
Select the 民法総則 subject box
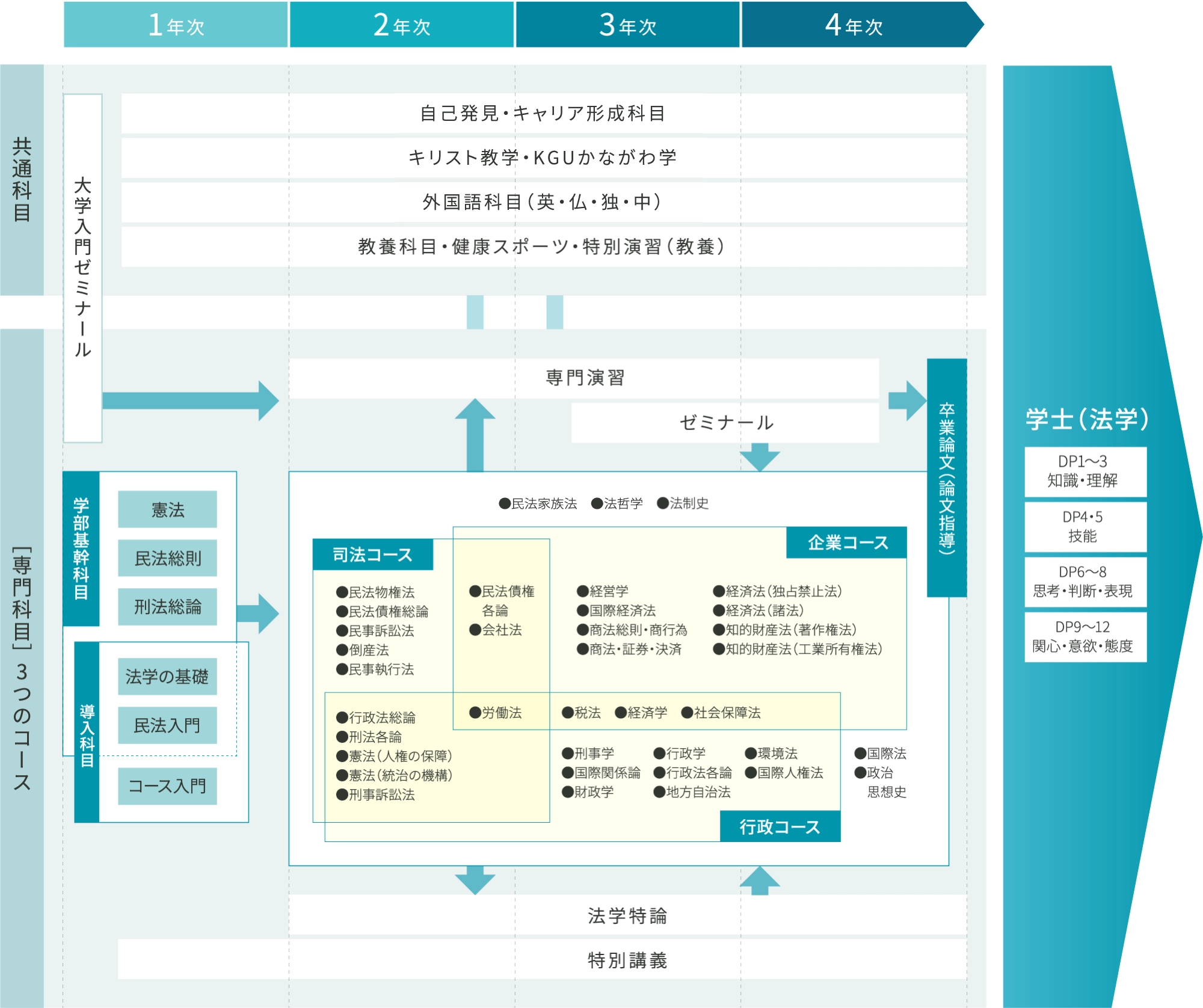pos(167,558)
